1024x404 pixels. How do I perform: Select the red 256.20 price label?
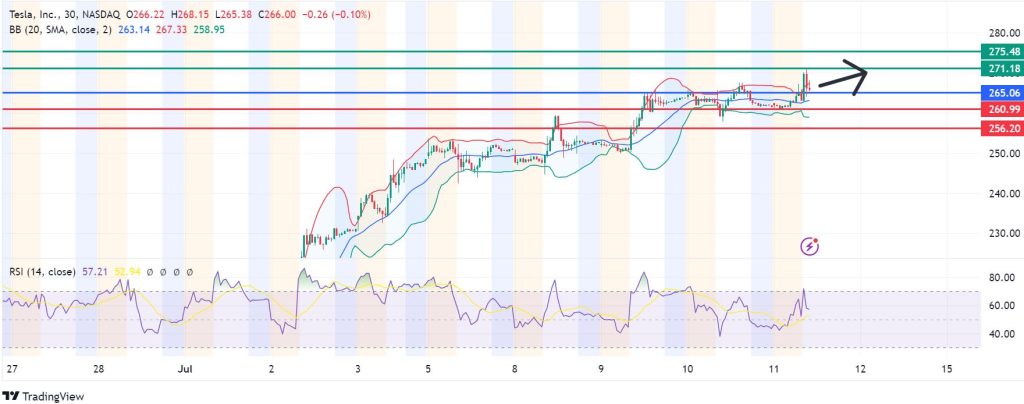click(1002, 129)
